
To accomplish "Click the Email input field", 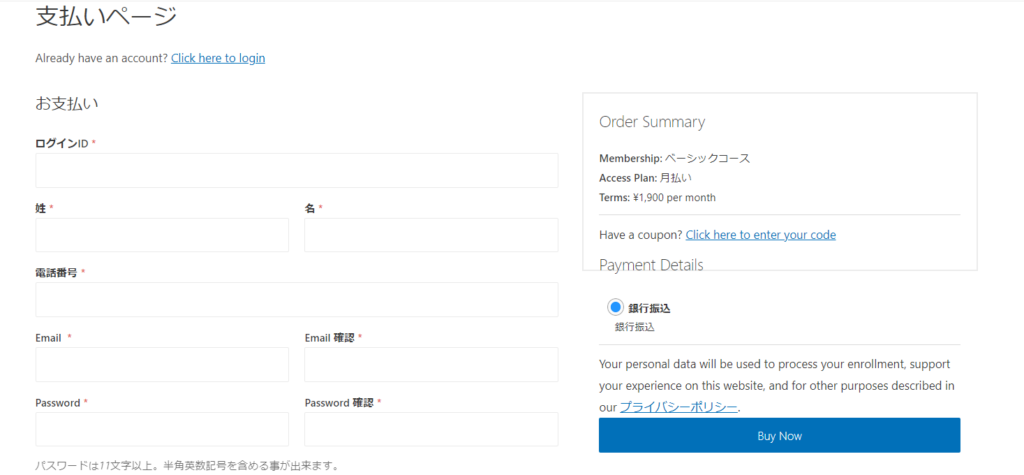I will (162, 365).
